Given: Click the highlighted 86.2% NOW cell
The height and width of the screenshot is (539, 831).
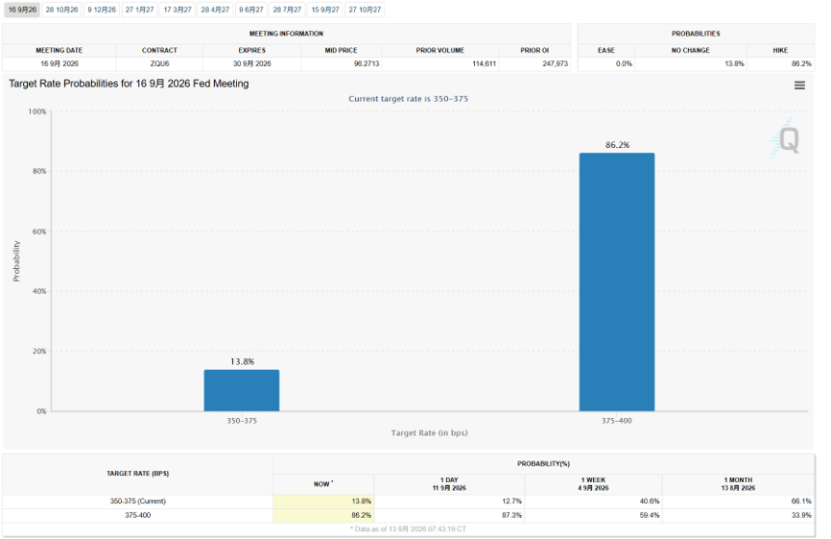Looking at the screenshot, I should click(323, 515).
